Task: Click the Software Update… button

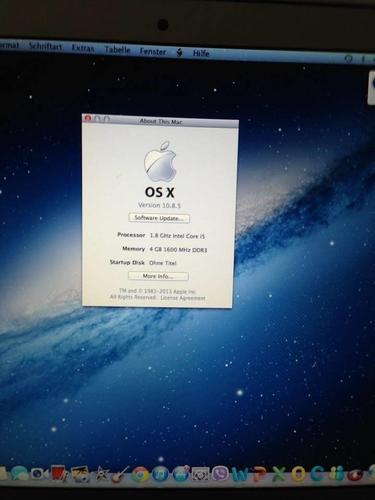Action: click(x=159, y=218)
